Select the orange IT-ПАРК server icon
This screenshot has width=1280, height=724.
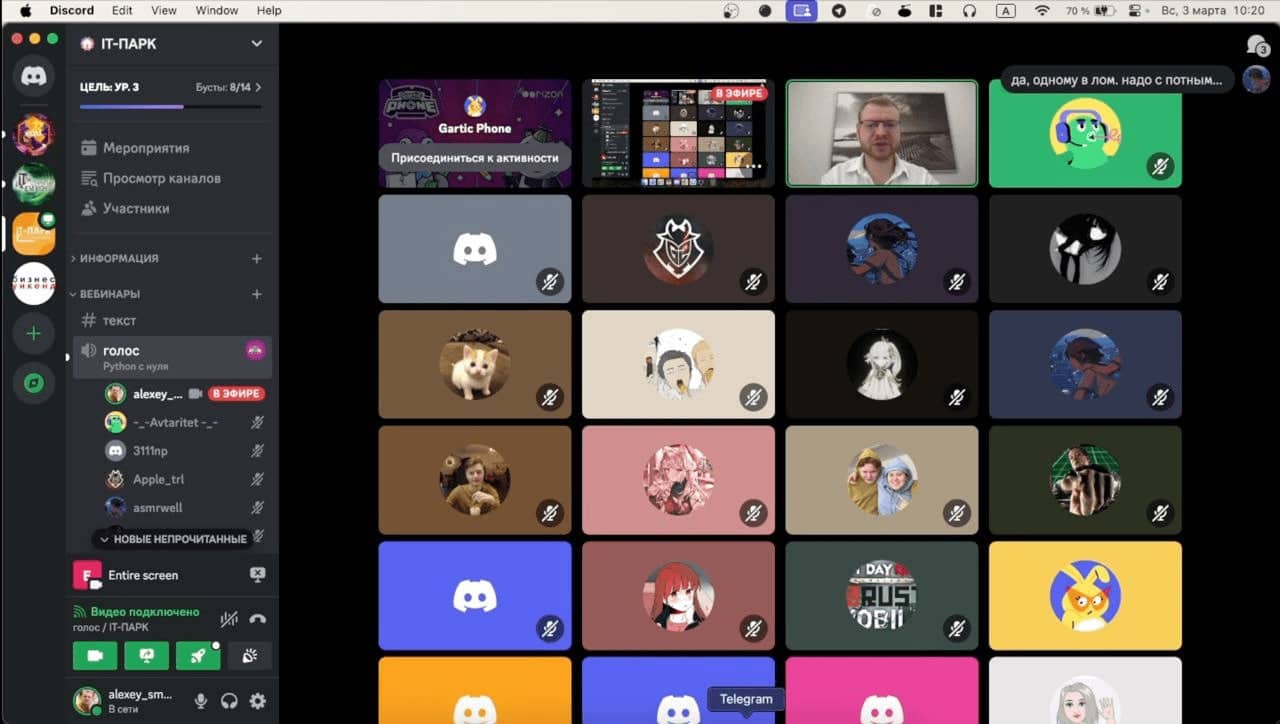[34, 233]
